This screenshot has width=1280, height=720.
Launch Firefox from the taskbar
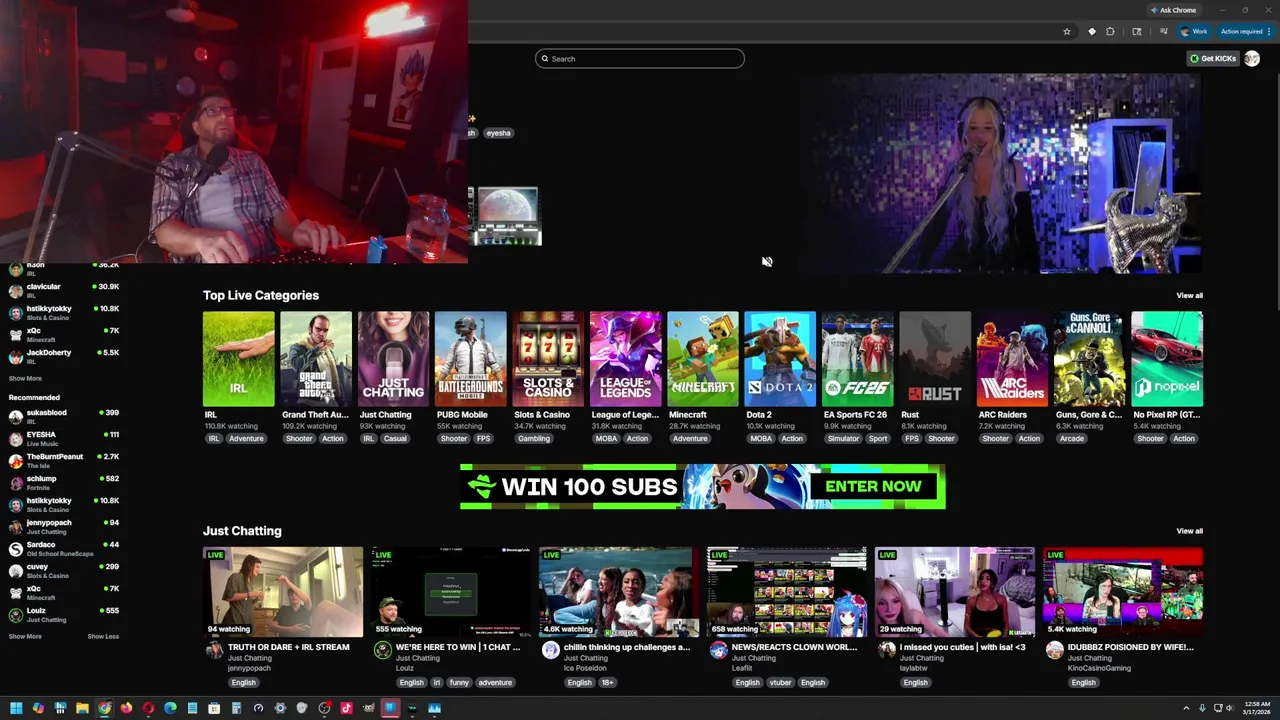pos(126,708)
